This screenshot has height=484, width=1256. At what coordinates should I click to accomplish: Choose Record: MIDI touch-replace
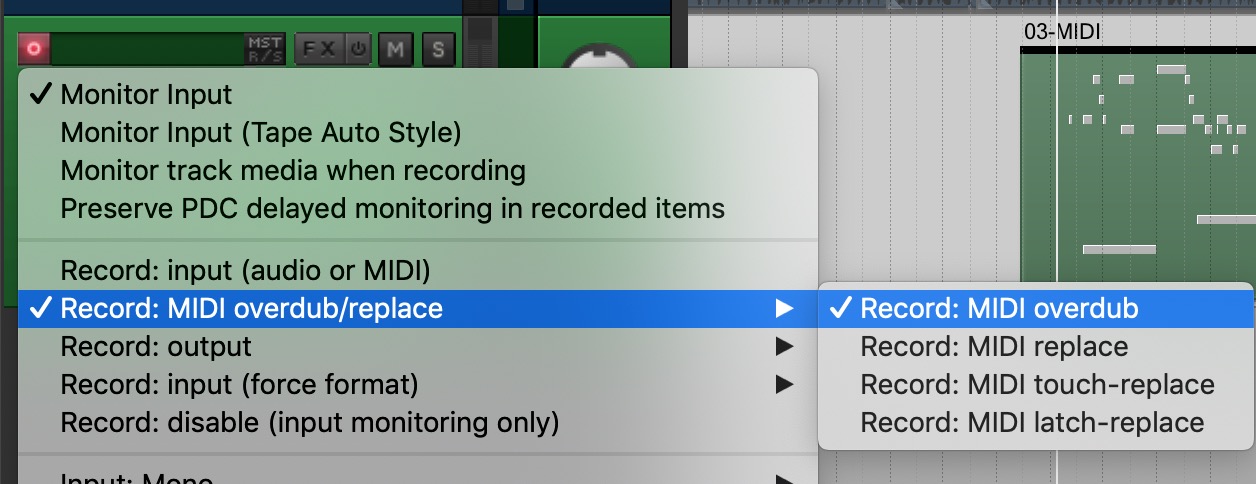1036,385
